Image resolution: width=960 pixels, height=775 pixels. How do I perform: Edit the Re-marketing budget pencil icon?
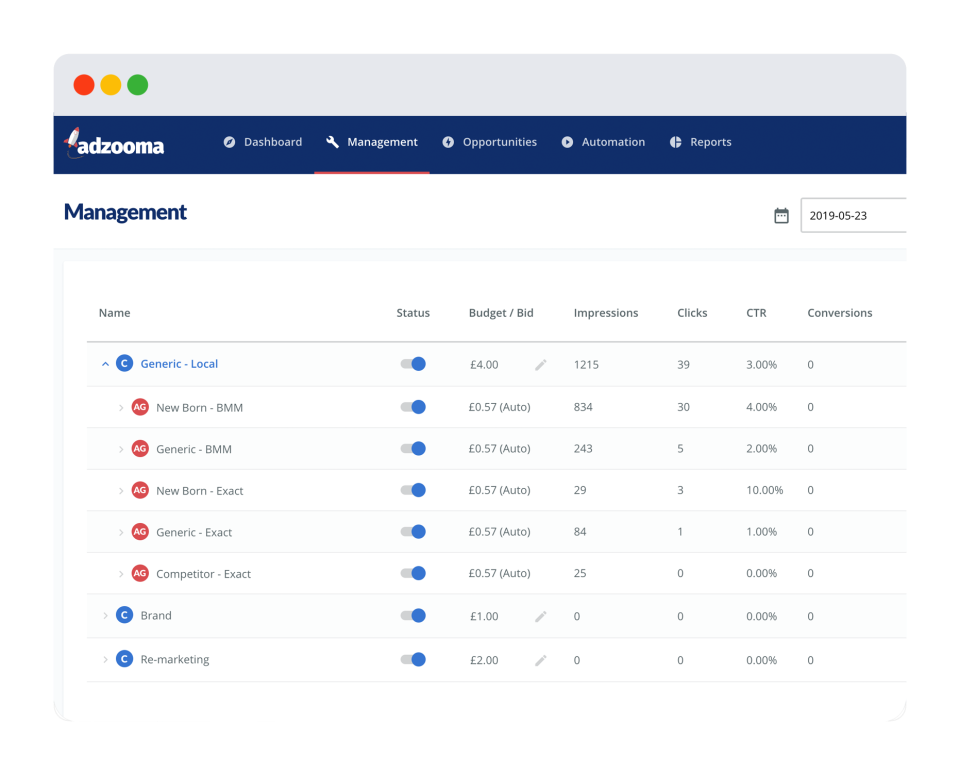(541, 661)
